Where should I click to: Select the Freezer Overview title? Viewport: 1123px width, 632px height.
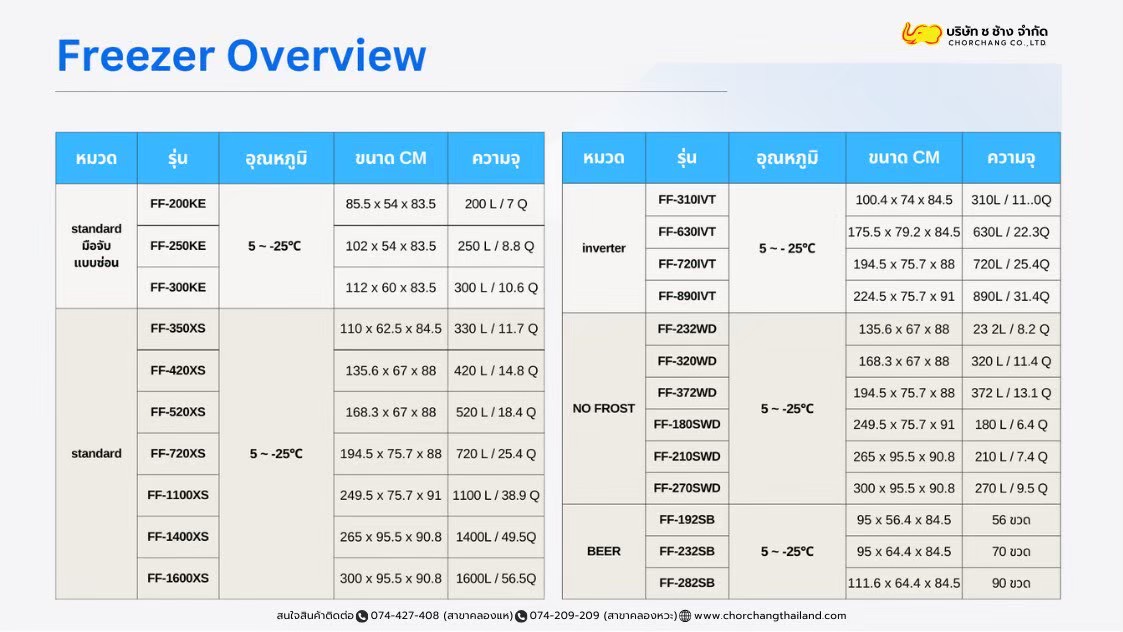pos(241,56)
